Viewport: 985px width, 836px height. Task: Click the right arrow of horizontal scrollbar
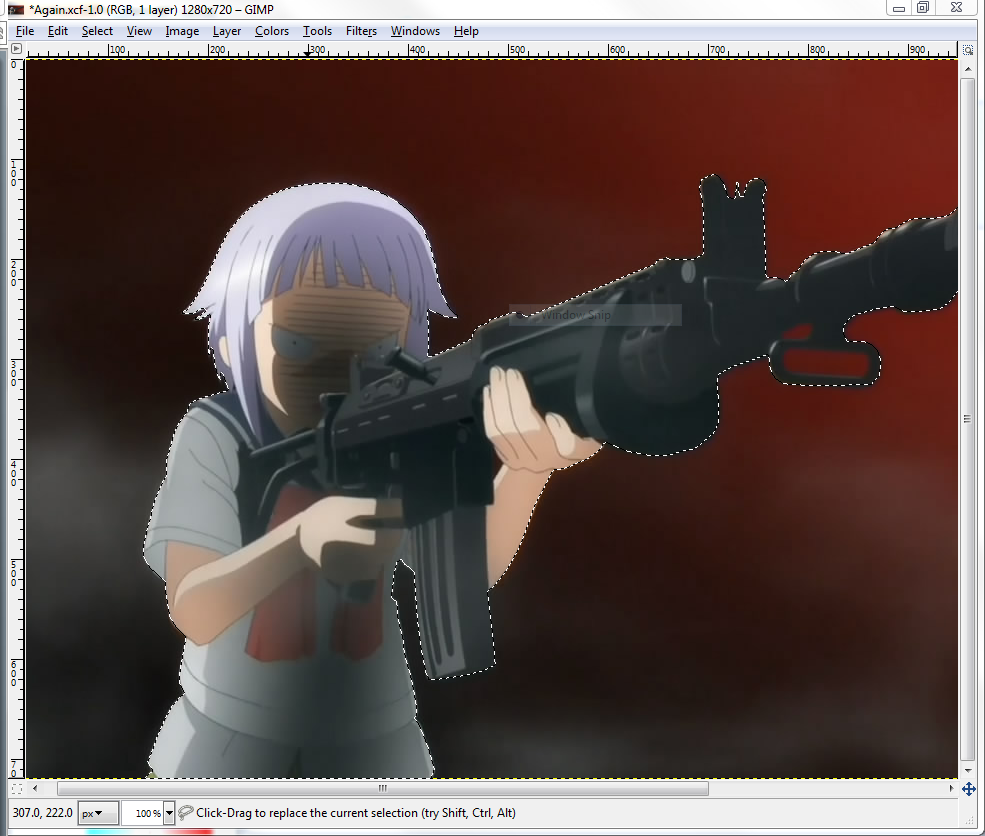pos(952,788)
